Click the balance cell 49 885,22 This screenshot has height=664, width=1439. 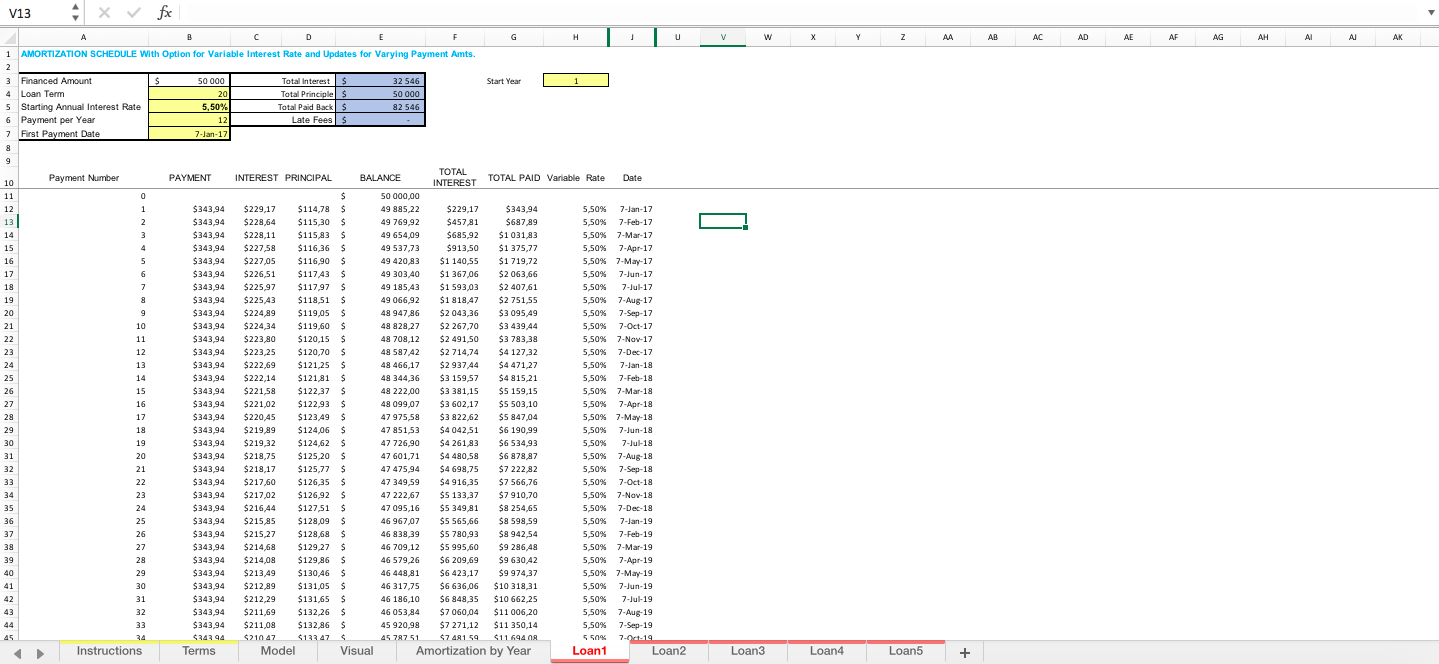pyautogui.click(x=380, y=209)
